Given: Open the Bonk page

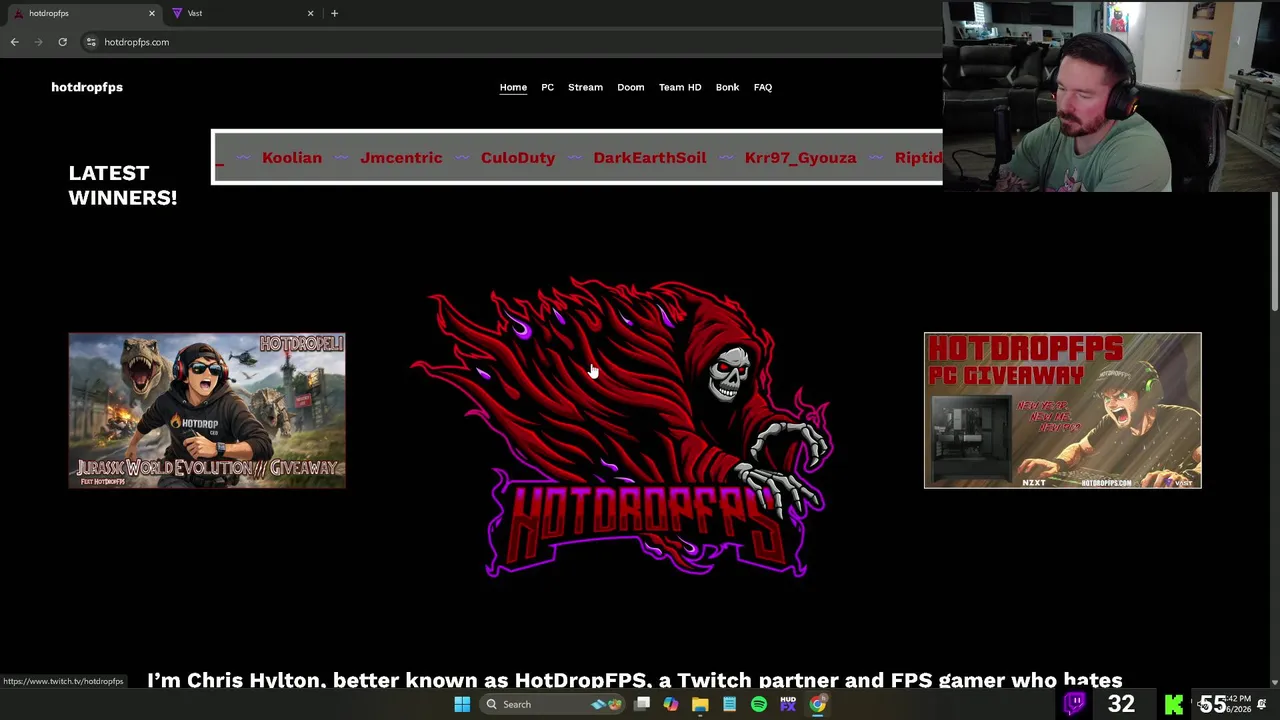Looking at the screenshot, I should point(727,87).
